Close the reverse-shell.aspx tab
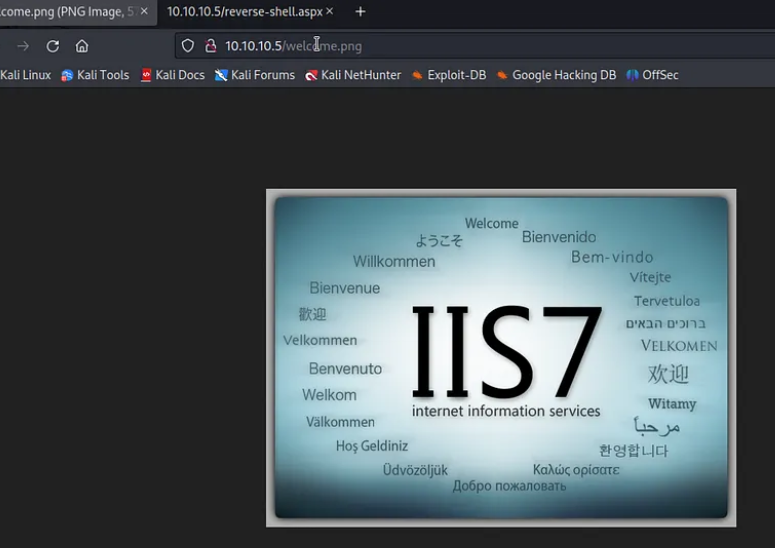Screen dimensions: 775x548 click(330, 11)
